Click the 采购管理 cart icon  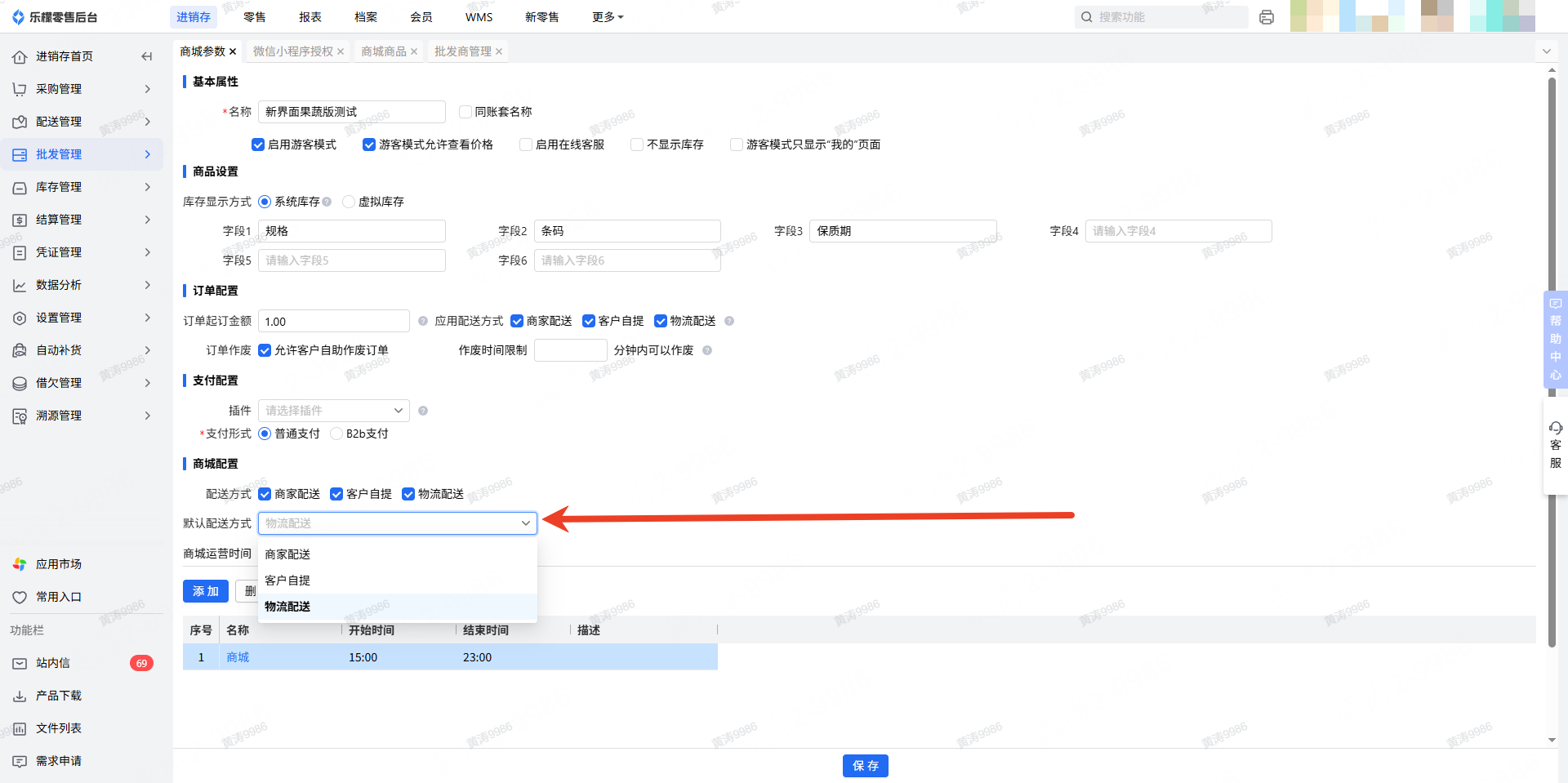click(x=20, y=89)
